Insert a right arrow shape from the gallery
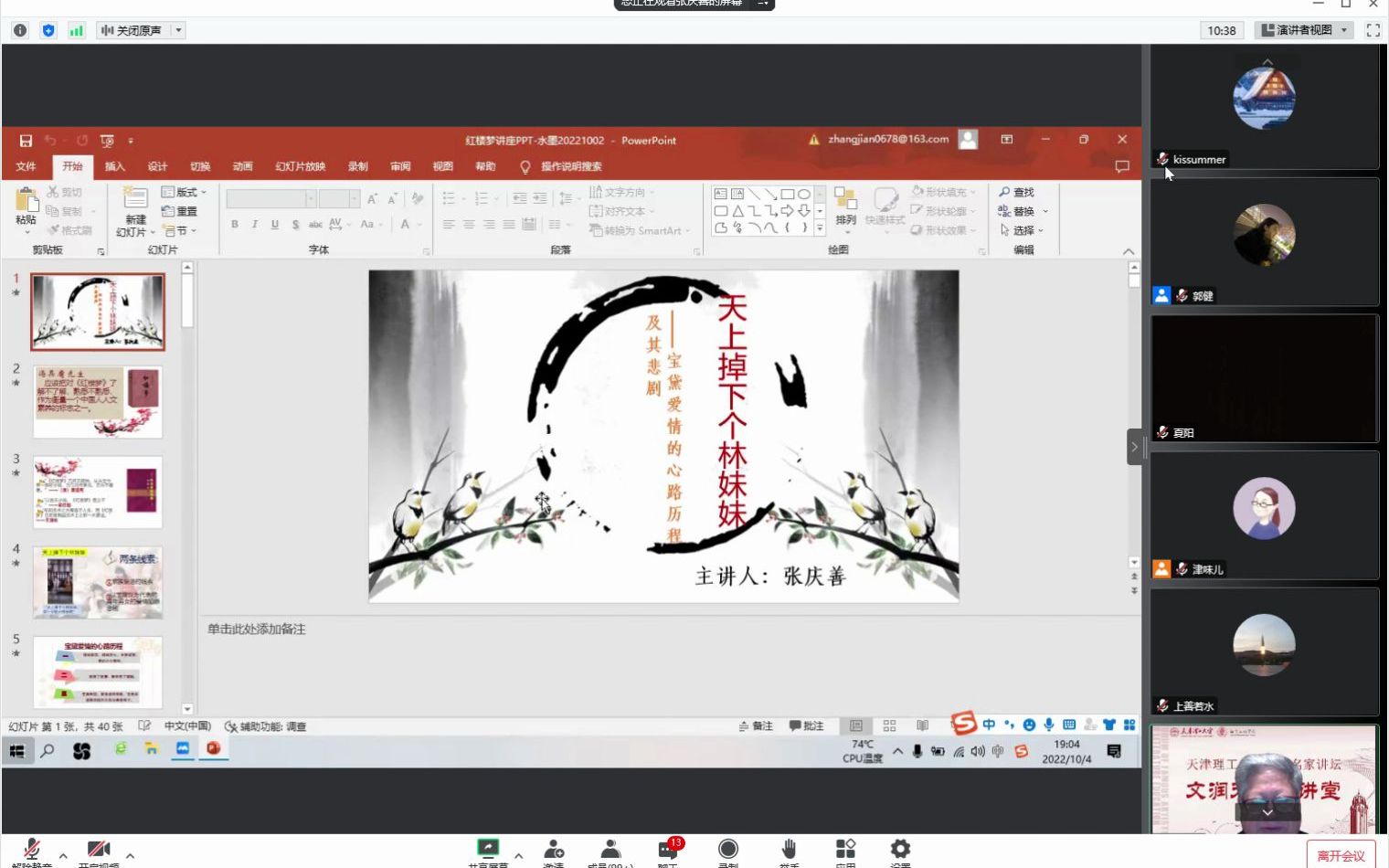1389x868 pixels. (x=787, y=211)
